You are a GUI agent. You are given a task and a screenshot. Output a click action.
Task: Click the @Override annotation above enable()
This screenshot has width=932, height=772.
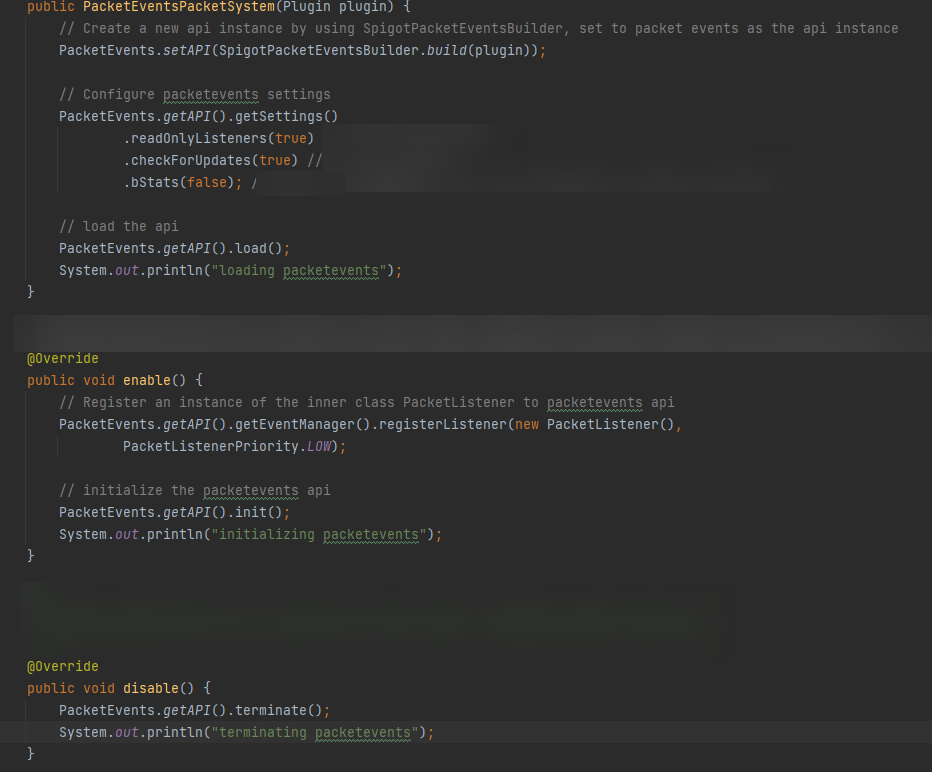click(62, 358)
